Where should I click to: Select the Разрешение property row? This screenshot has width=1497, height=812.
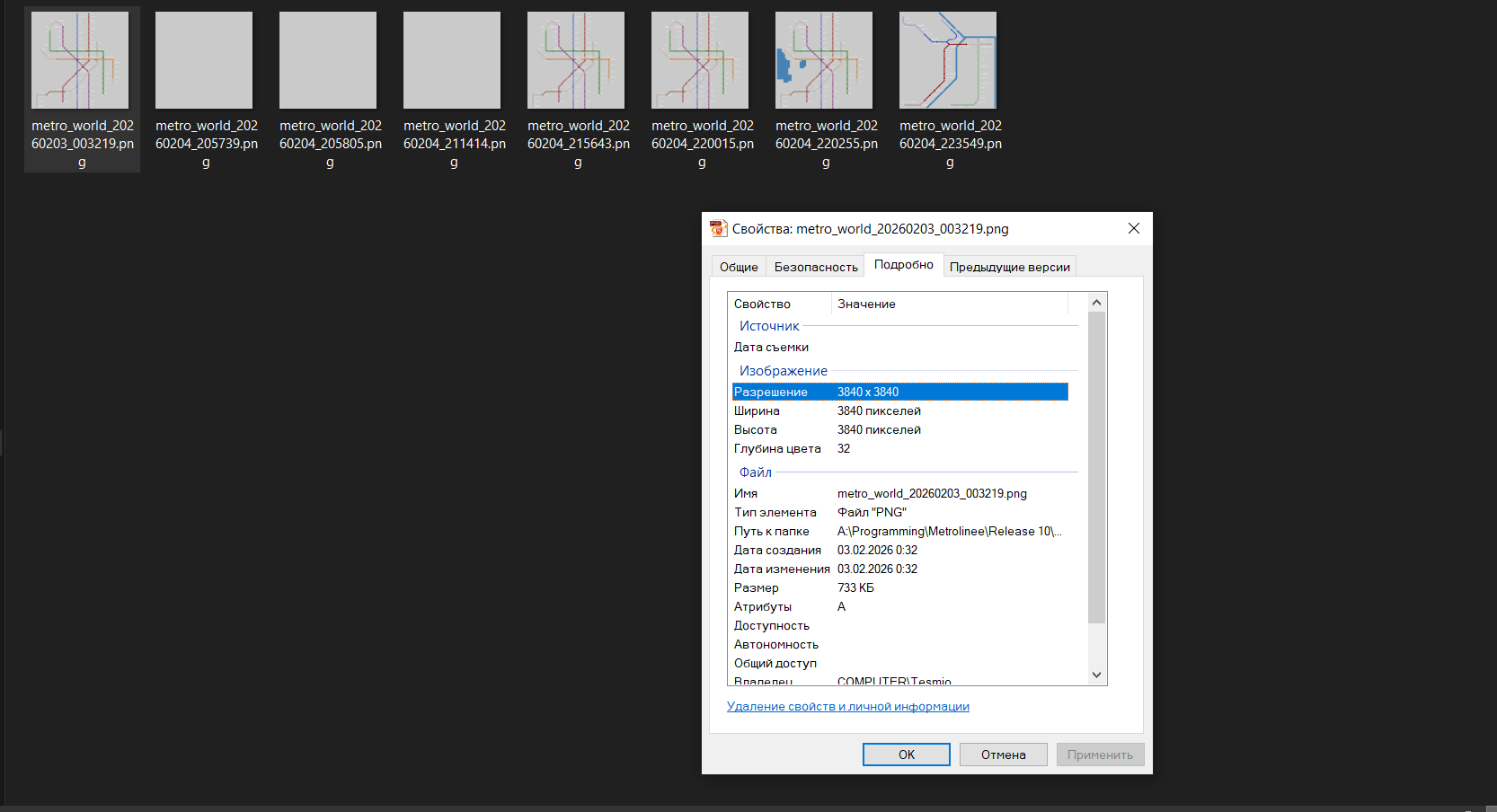click(899, 392)
